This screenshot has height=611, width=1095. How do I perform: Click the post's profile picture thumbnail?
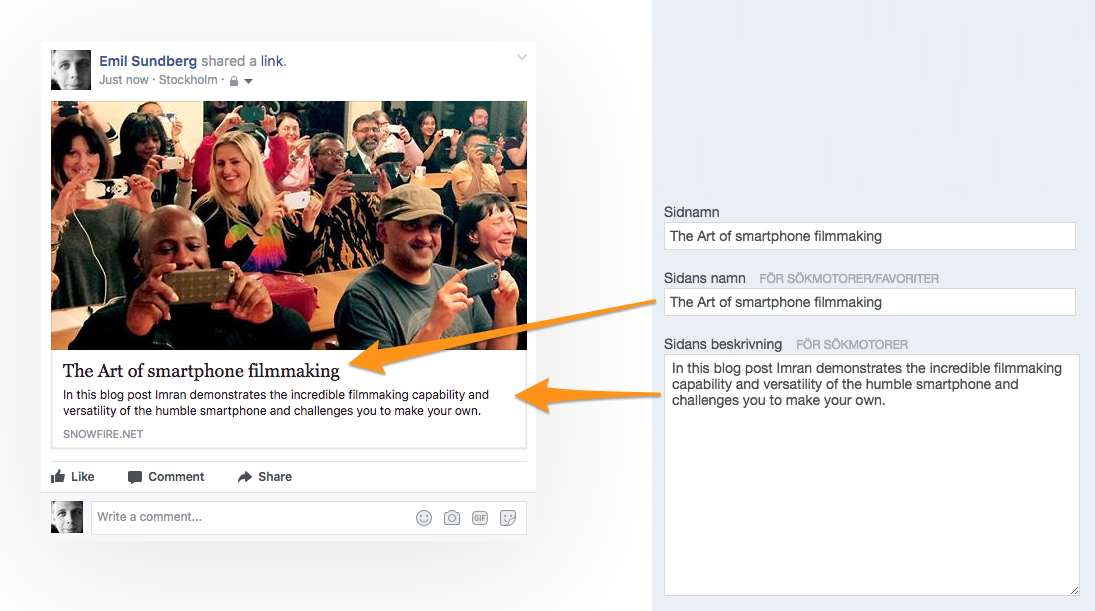coord(71,70)
